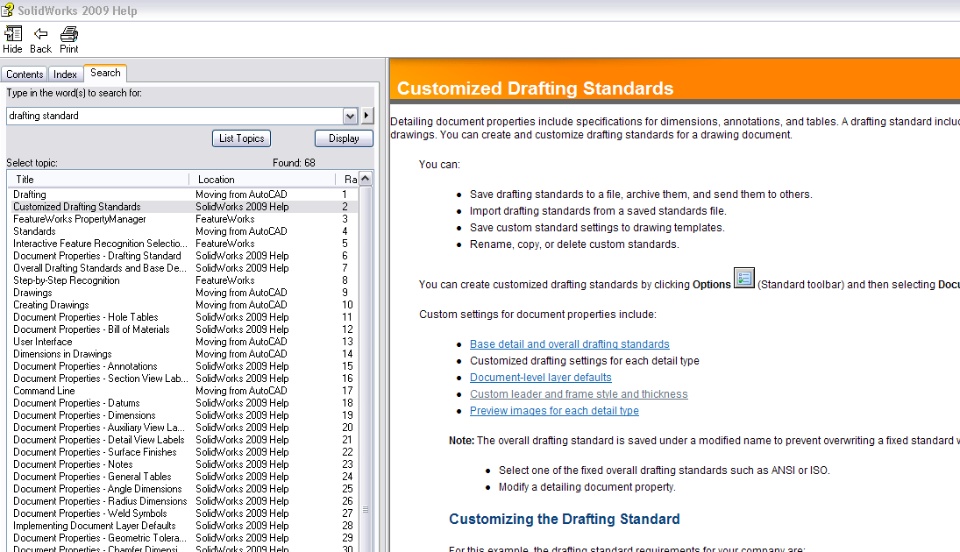Select the Search tab

[105, 73]
